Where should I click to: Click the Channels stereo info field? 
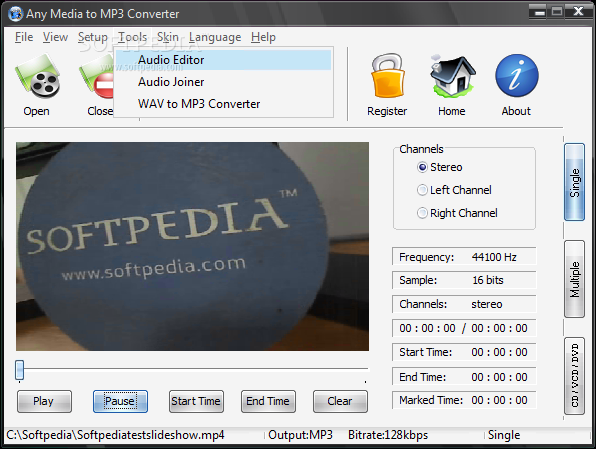point(464,304)
